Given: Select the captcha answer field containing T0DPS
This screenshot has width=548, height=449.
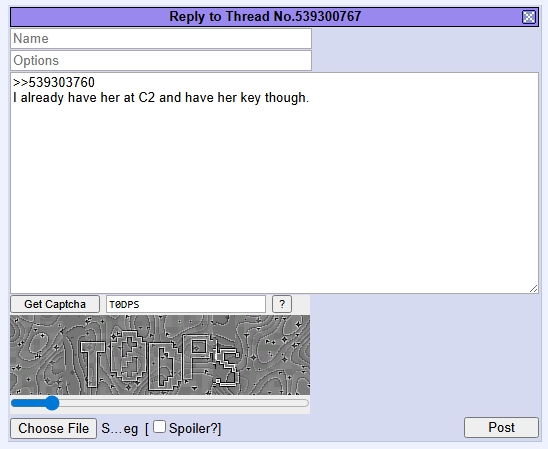Looking at the screenshot, I should [186, 304].
